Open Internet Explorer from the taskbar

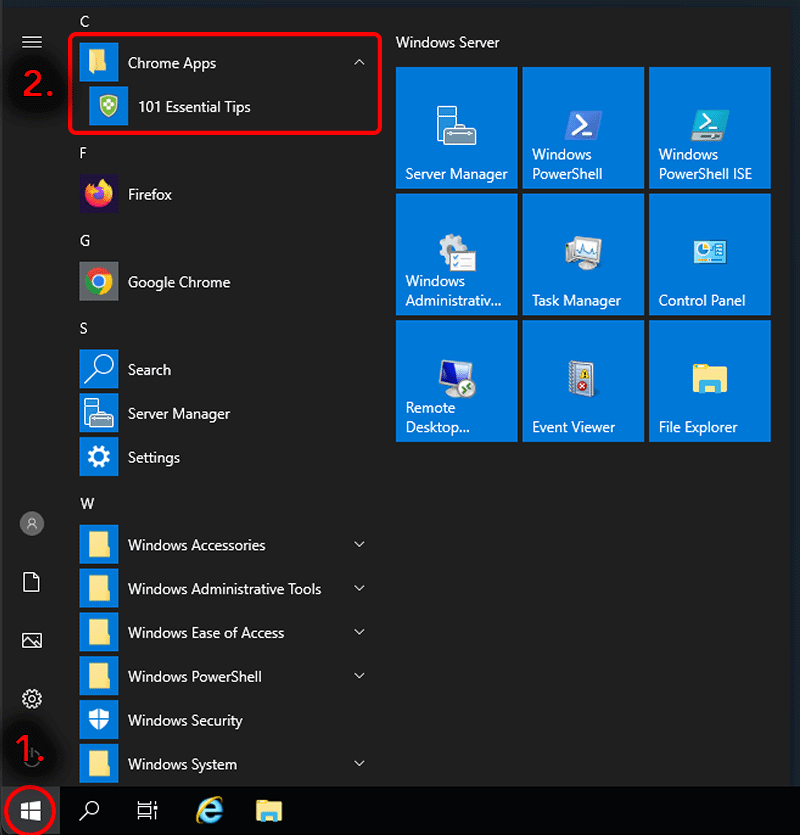coord(209,811)
